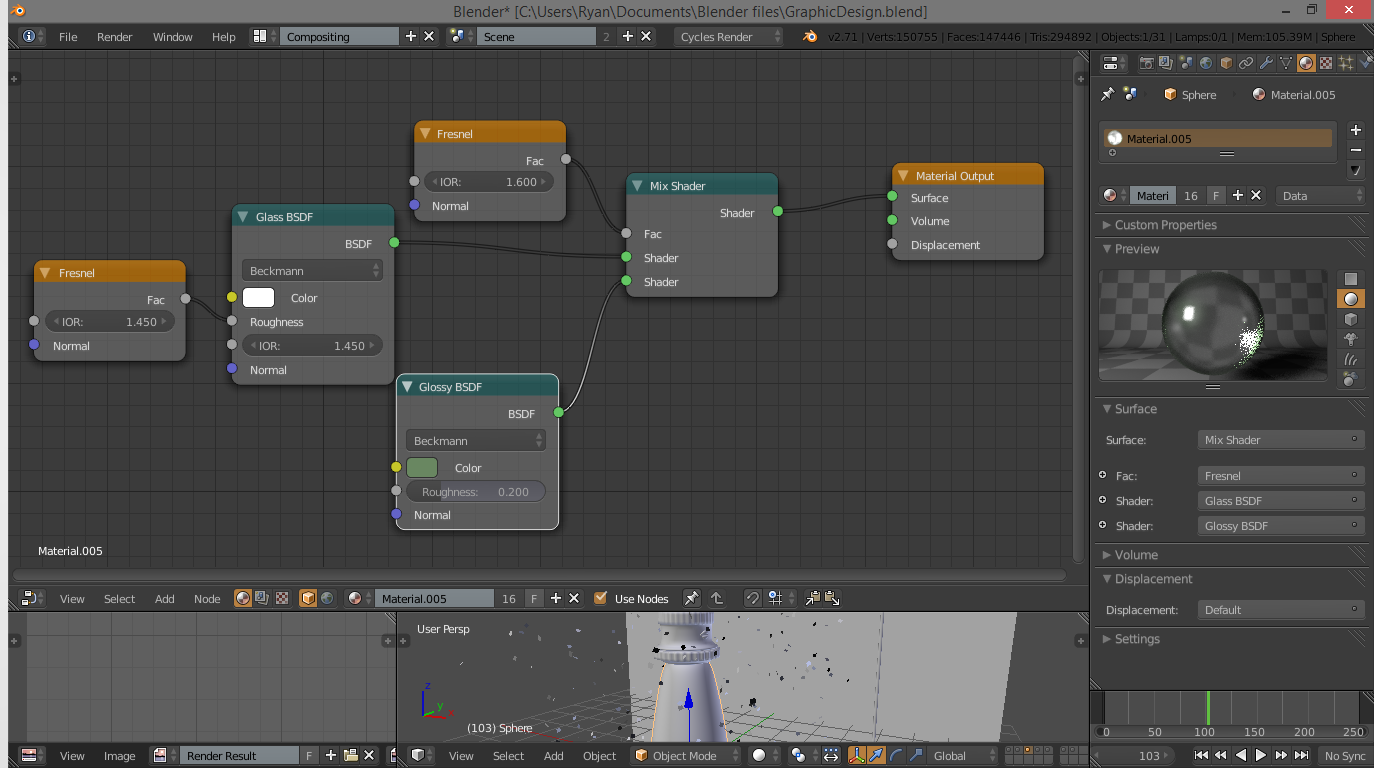Click the Glass BSDF shader input button

click(1281, 501)
